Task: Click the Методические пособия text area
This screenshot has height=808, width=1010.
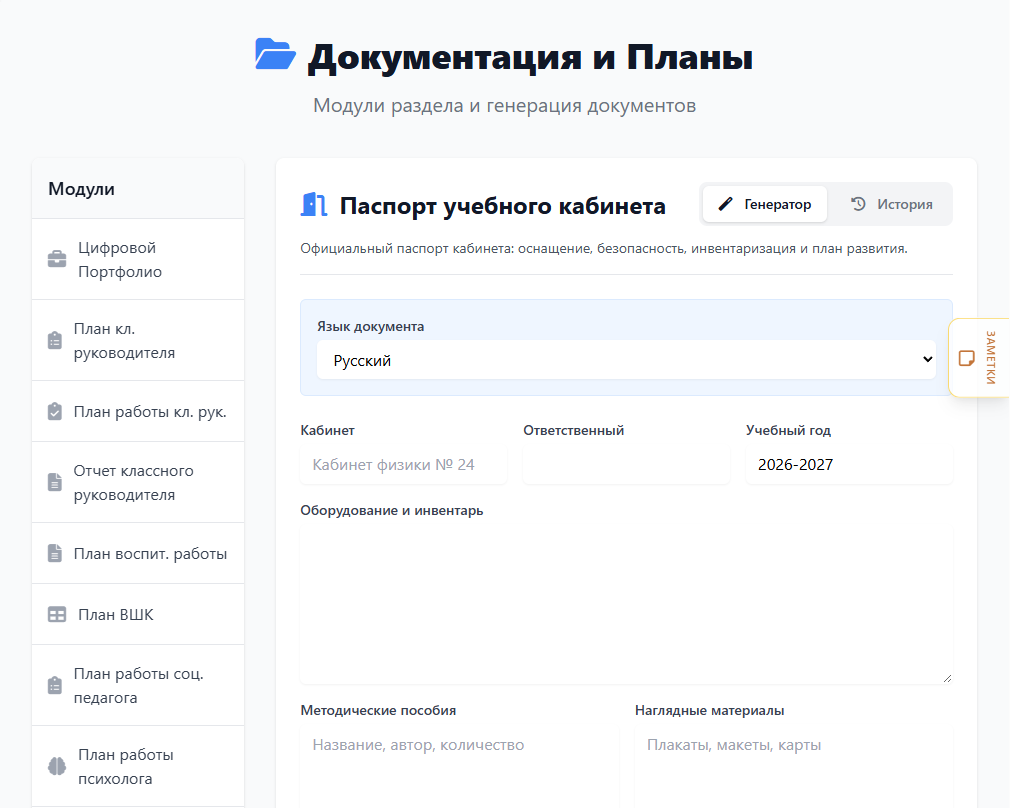Action: pos(459,767)
